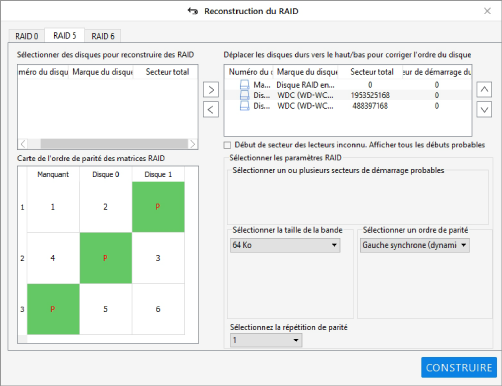The height and width of the screenshot is (386, 502).
Task: Click the RAID reconstruction icon in the title bar
Action: pyautogui.click(x=193, y=11)
